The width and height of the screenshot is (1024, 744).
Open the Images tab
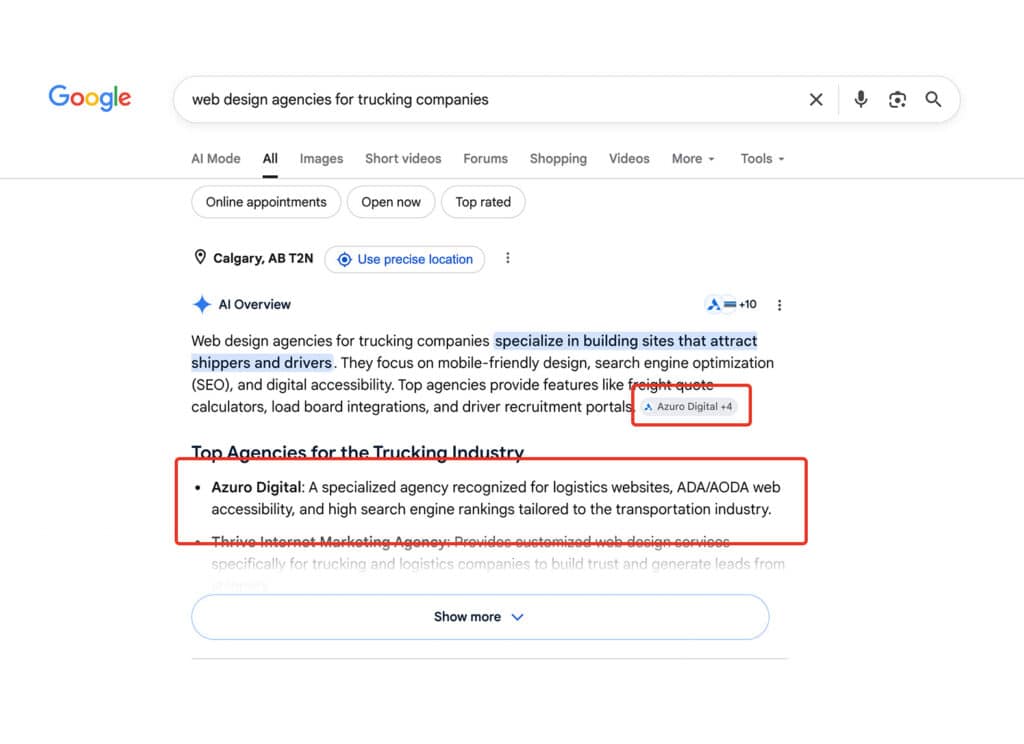pos(321,159)
